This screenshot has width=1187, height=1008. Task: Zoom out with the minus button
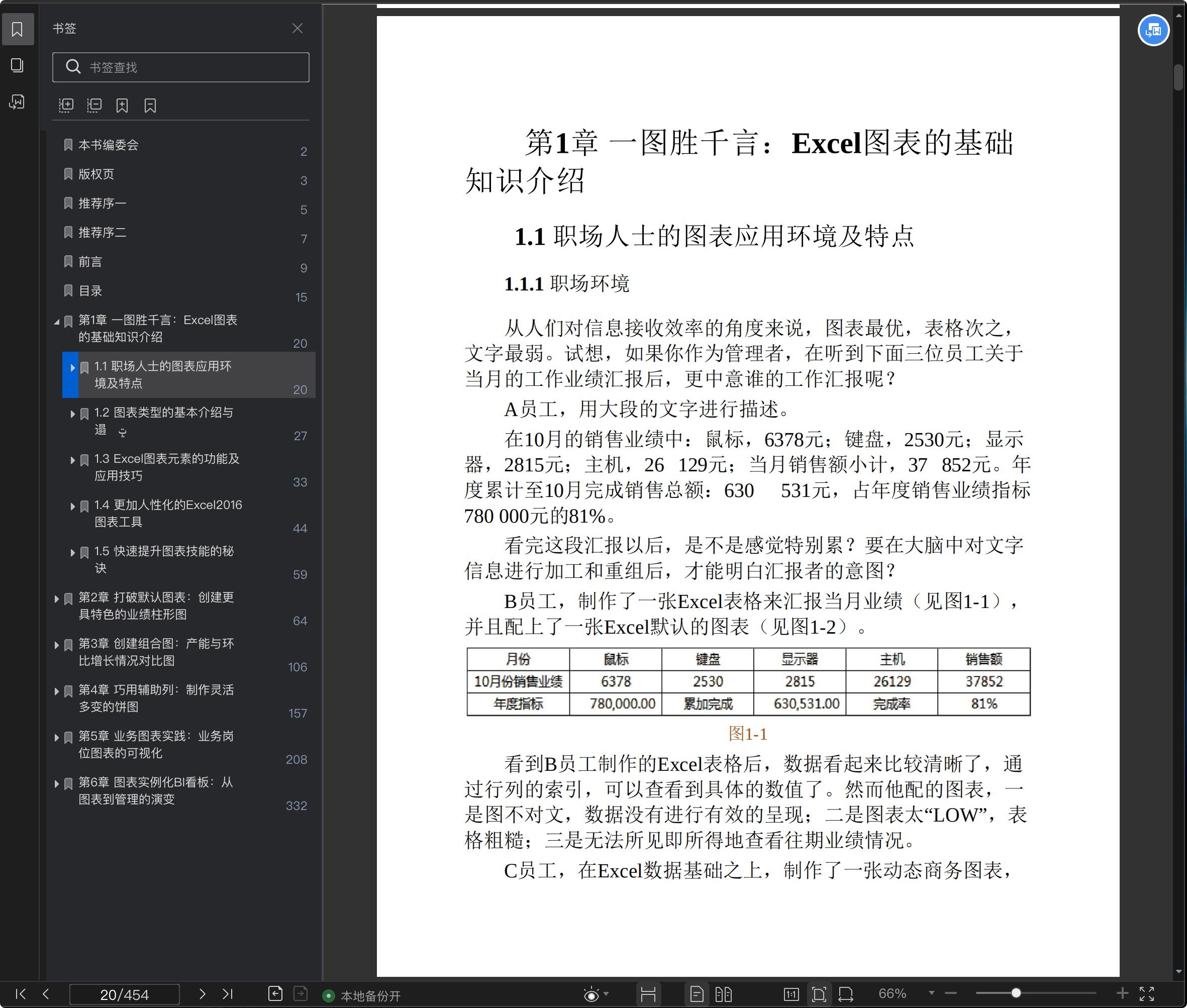950,993
